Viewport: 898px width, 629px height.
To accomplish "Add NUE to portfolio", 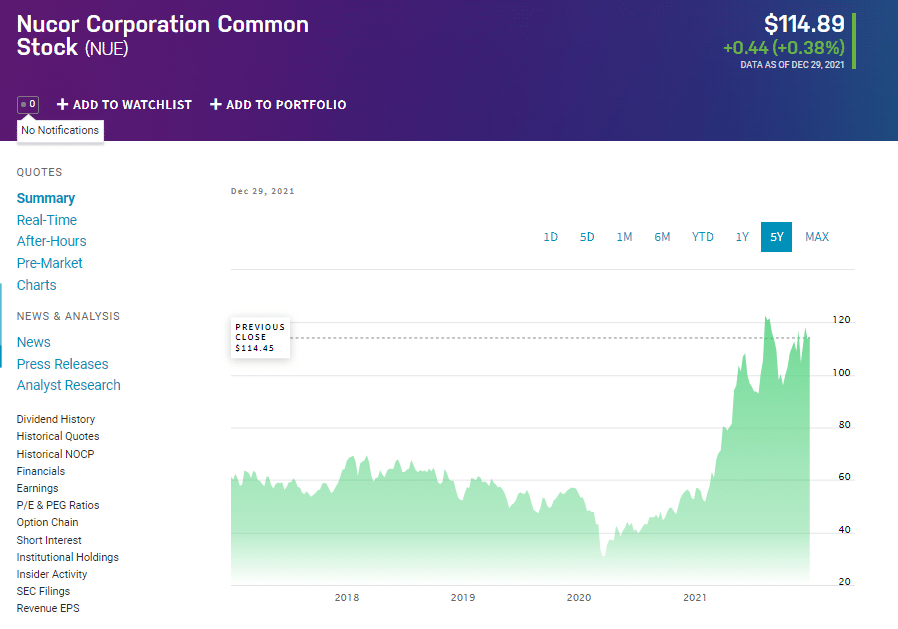I will (x=278, y=105).
